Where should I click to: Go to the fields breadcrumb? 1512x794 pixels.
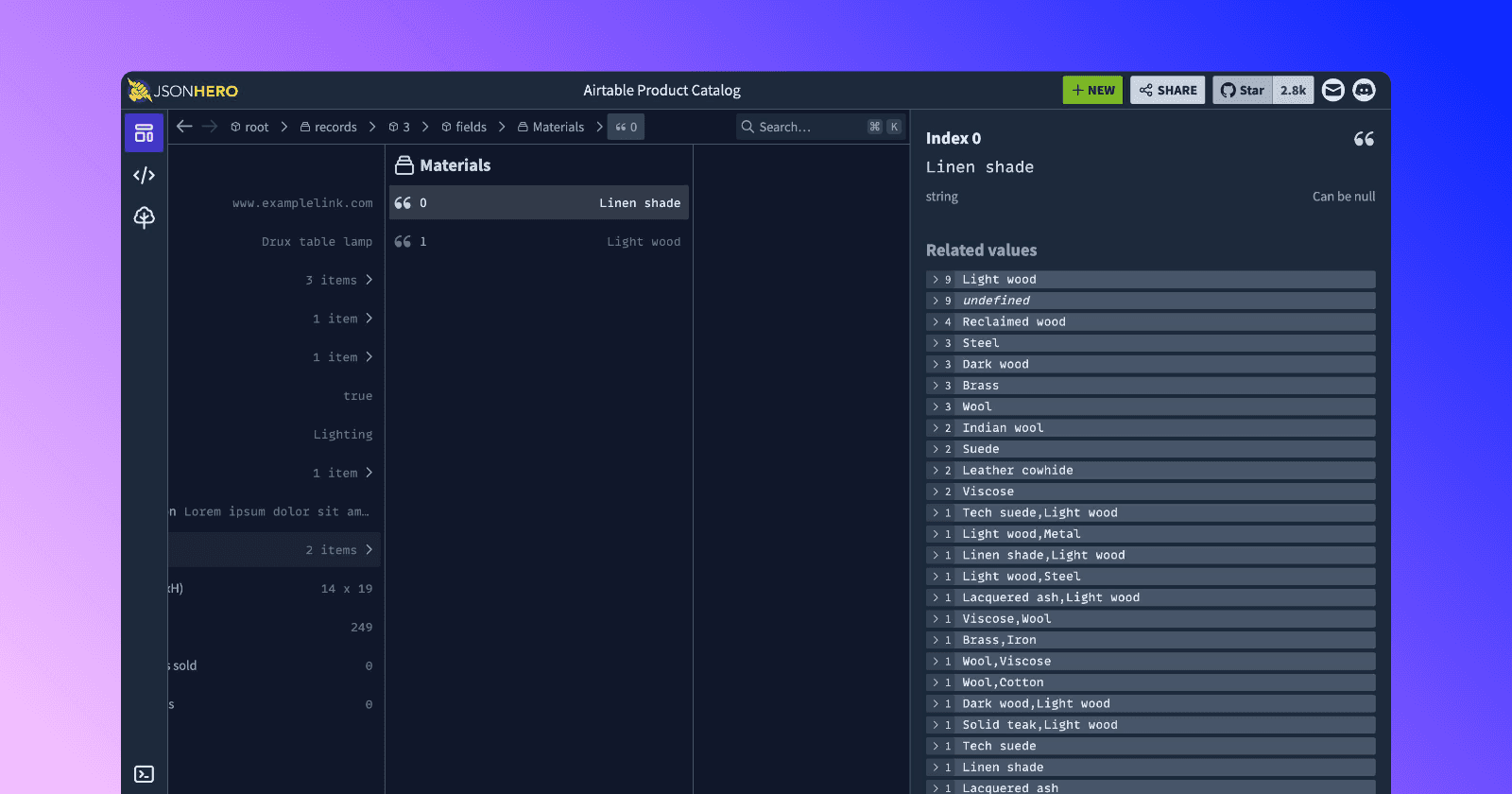click(464, 127)
